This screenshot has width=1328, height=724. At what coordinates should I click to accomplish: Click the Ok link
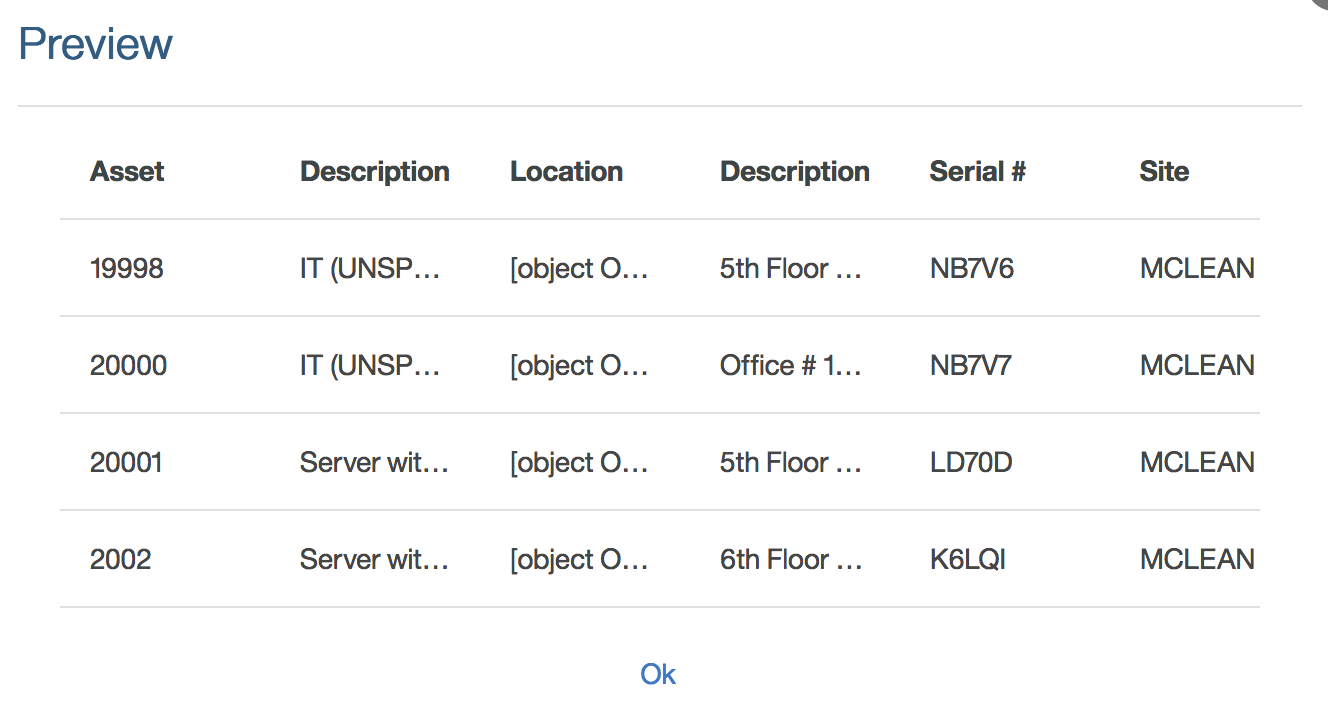click(x=658, y=674)
